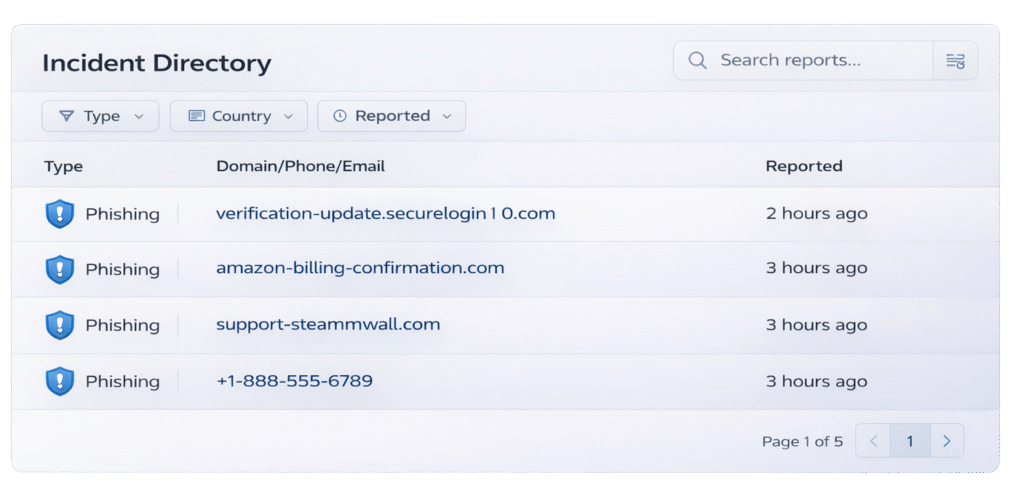Click shield icon for support-steammwall row

[60, 325]
